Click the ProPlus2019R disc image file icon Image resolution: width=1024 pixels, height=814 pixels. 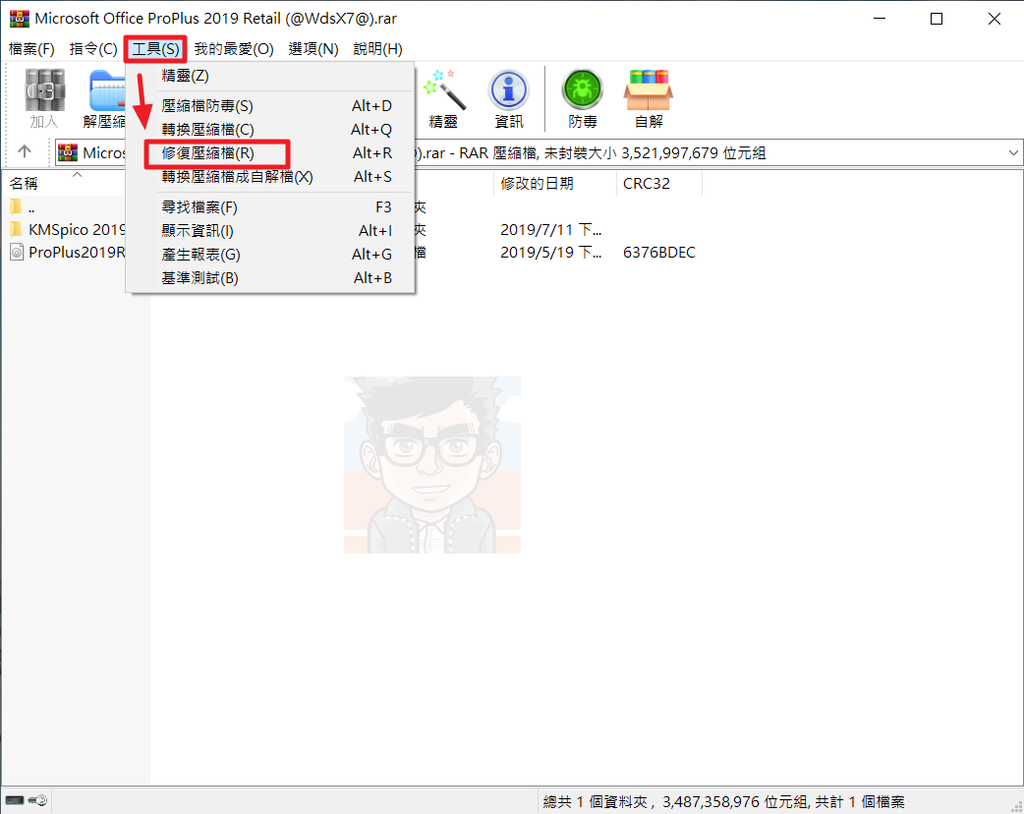(x=16, y=252)
